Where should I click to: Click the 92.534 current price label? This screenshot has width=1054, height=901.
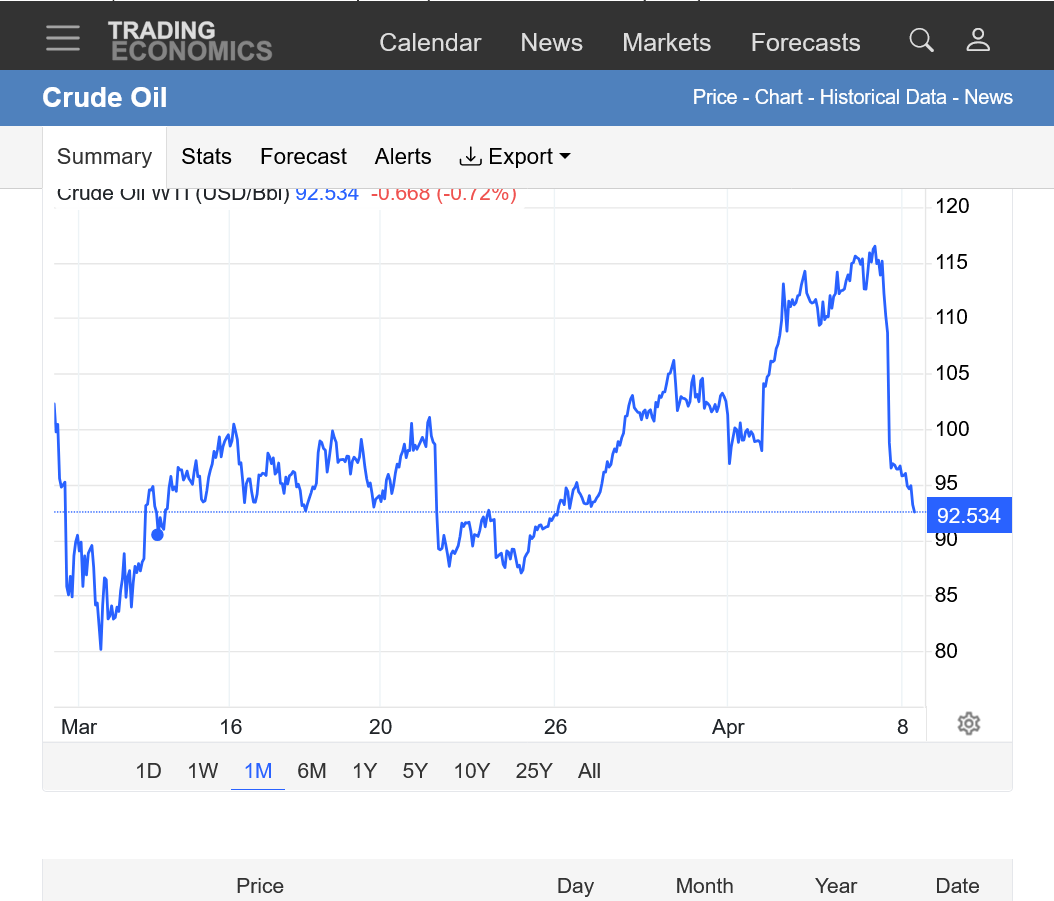(x=969, y=516)
